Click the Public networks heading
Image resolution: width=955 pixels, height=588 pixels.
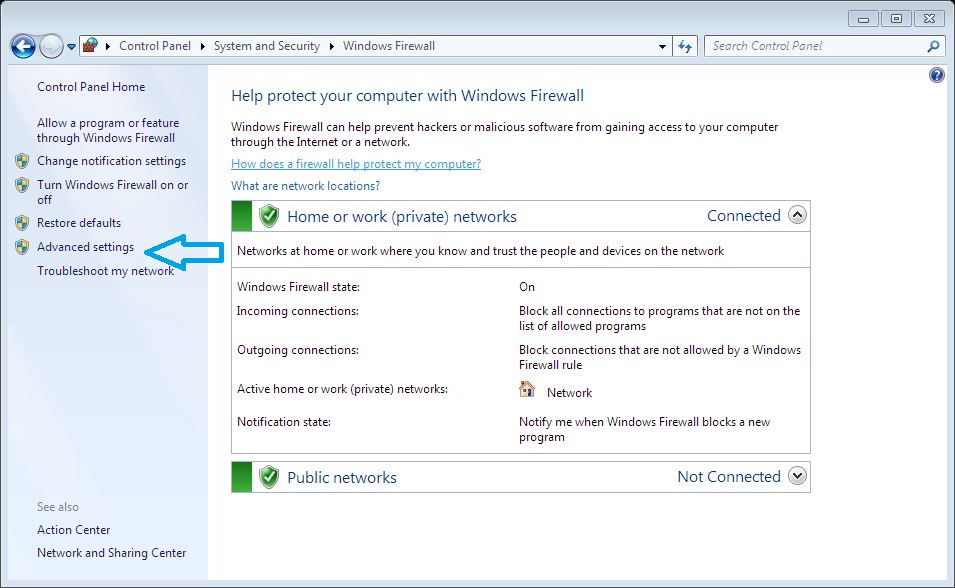342,478
